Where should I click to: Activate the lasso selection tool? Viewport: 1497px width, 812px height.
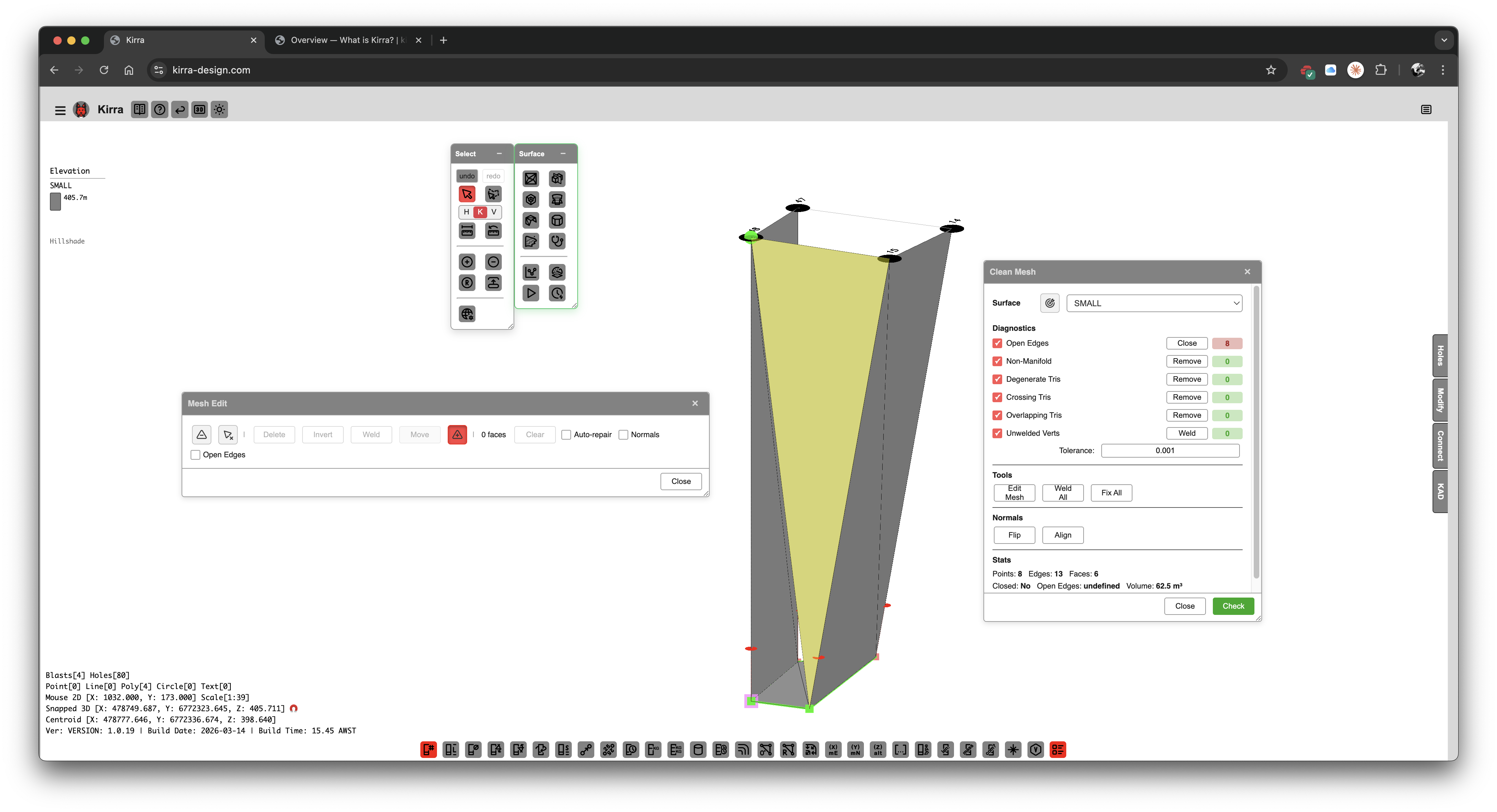point(493,194)
